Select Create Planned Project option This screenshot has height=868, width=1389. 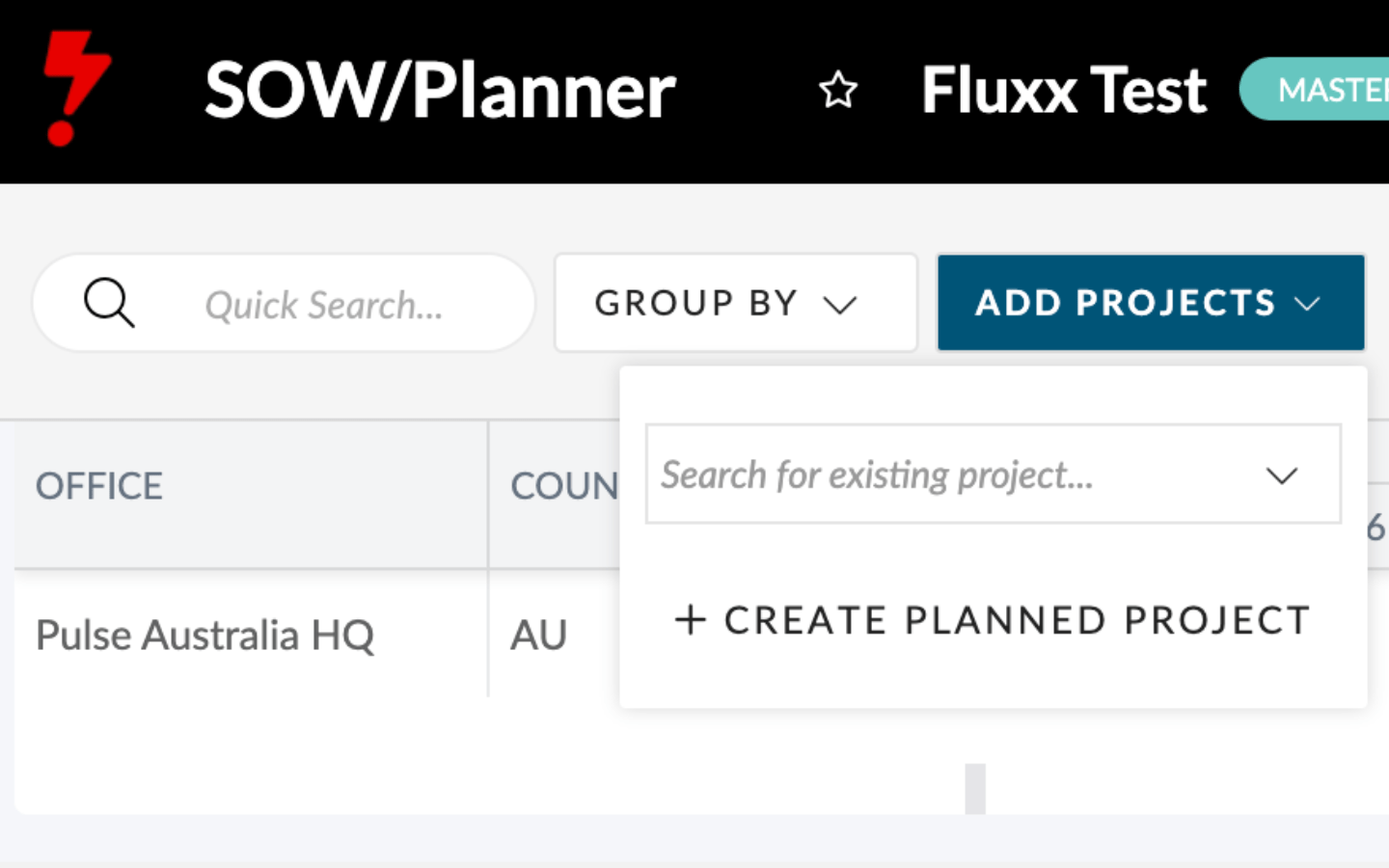coord(993,620)
